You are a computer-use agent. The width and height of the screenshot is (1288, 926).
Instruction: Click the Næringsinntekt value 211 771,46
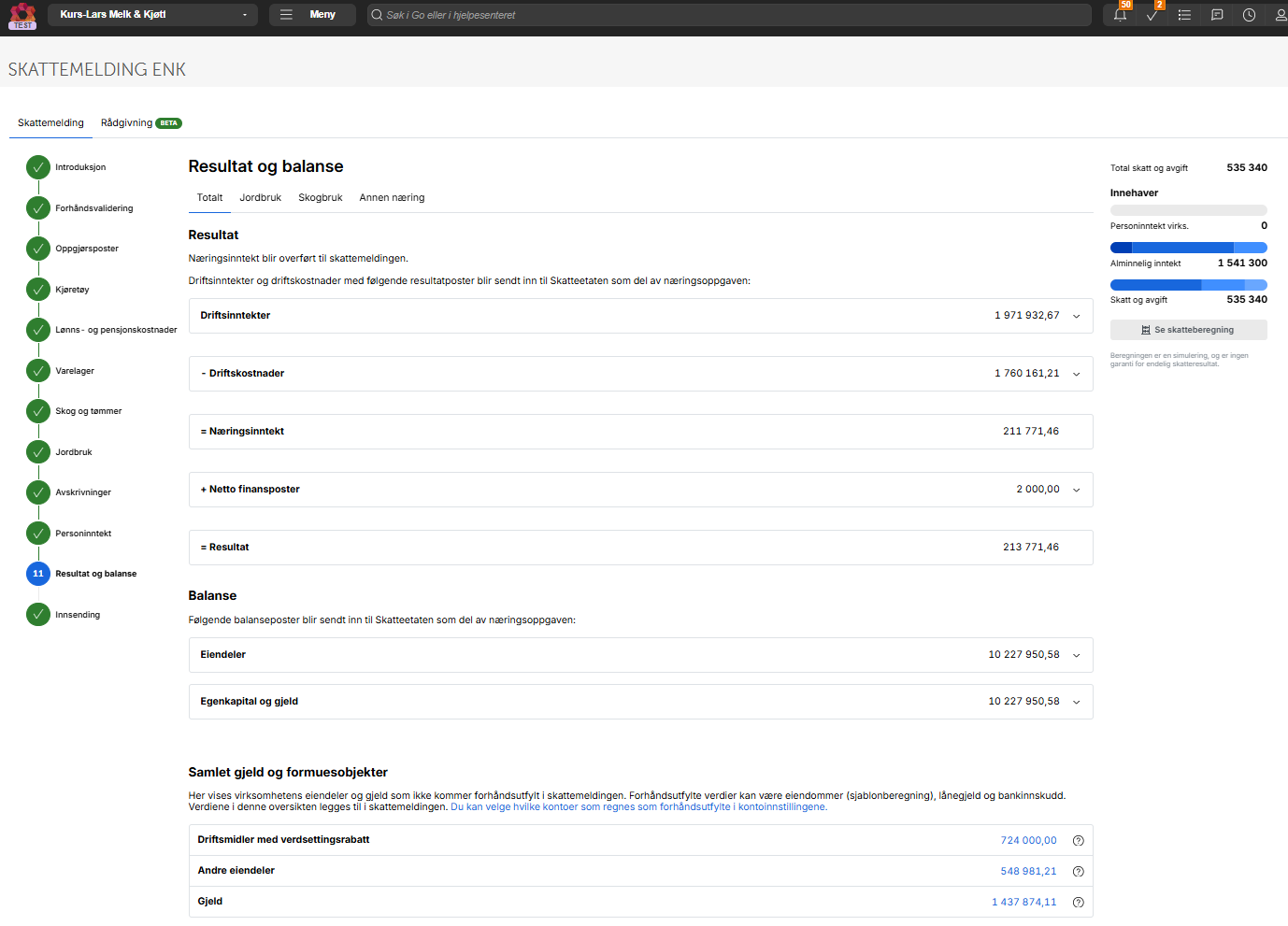[1031, 432]
